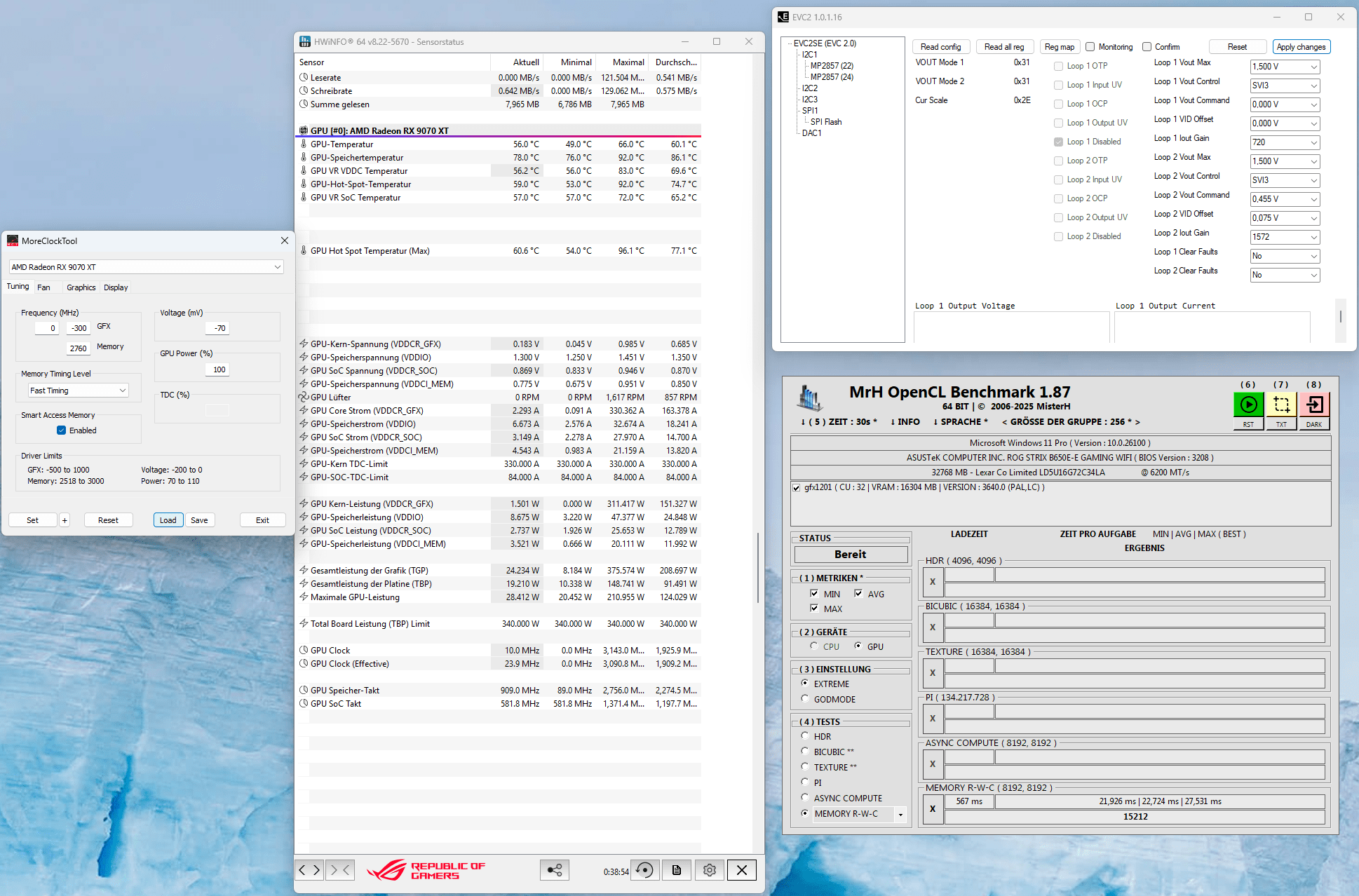
Task: Uncheck the MIN metric checkbox
Action: (x=814, y=594)
